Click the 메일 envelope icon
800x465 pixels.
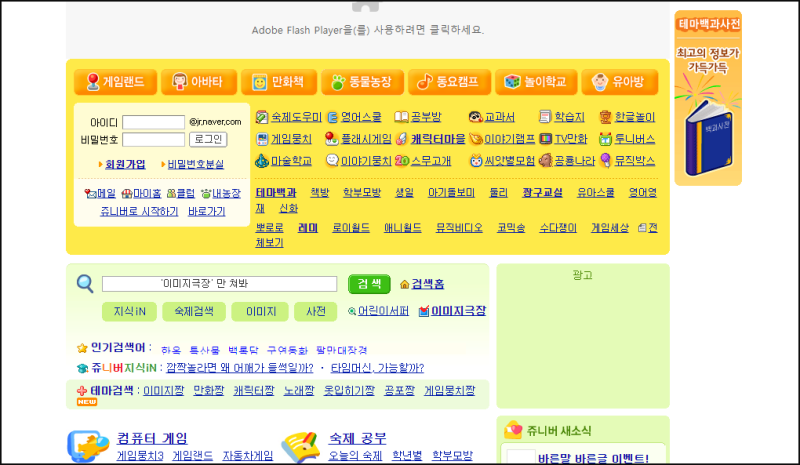(x=90, y=193)
